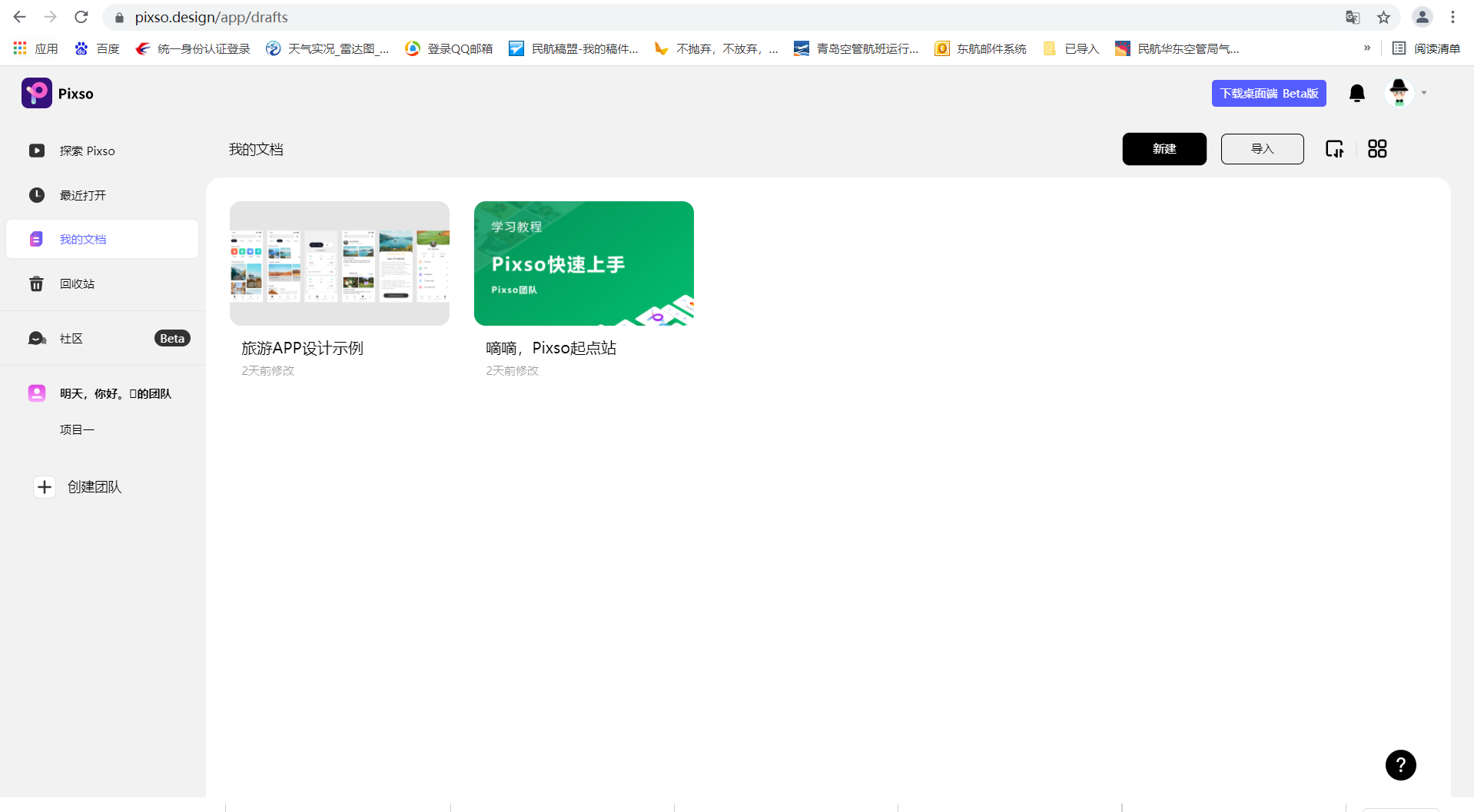Download the desktop Beta version
Screen dimensions: 1474x812
pyautogui.click(x=1269, y=93)
